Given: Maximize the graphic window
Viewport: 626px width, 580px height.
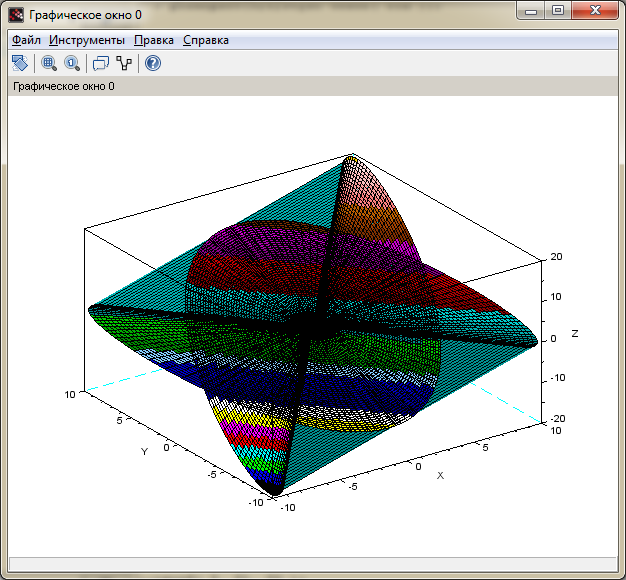Looking at the screenshot, I should click(557, 11).
